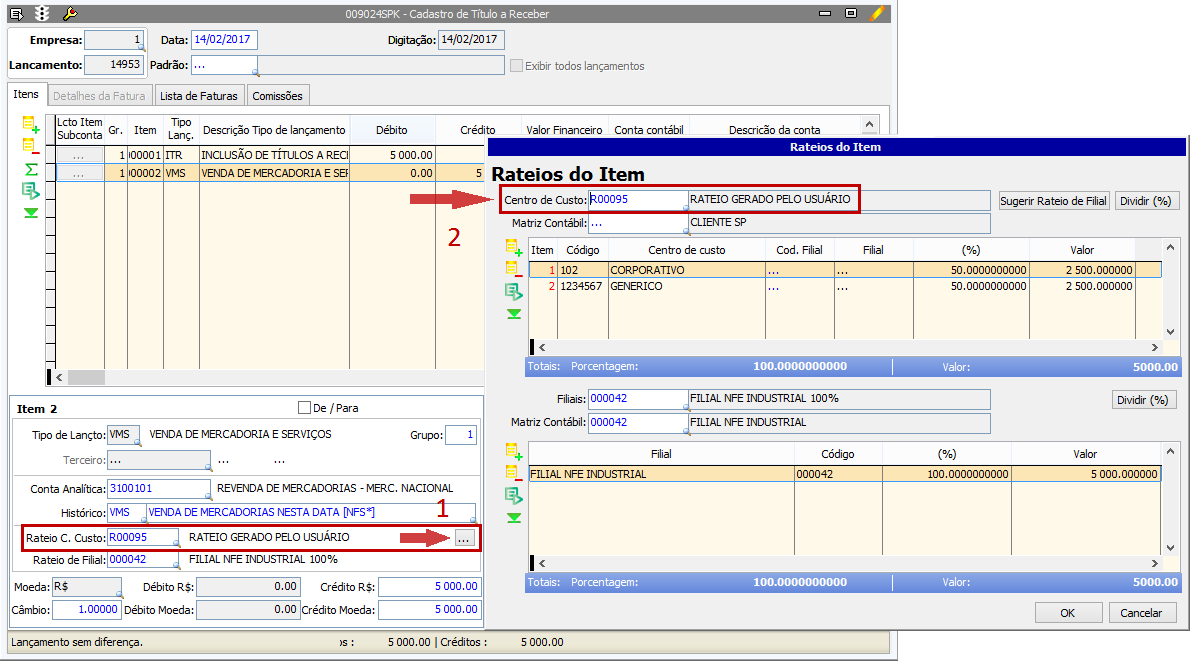Click the traffic light icon in title bar

point(42,13)
